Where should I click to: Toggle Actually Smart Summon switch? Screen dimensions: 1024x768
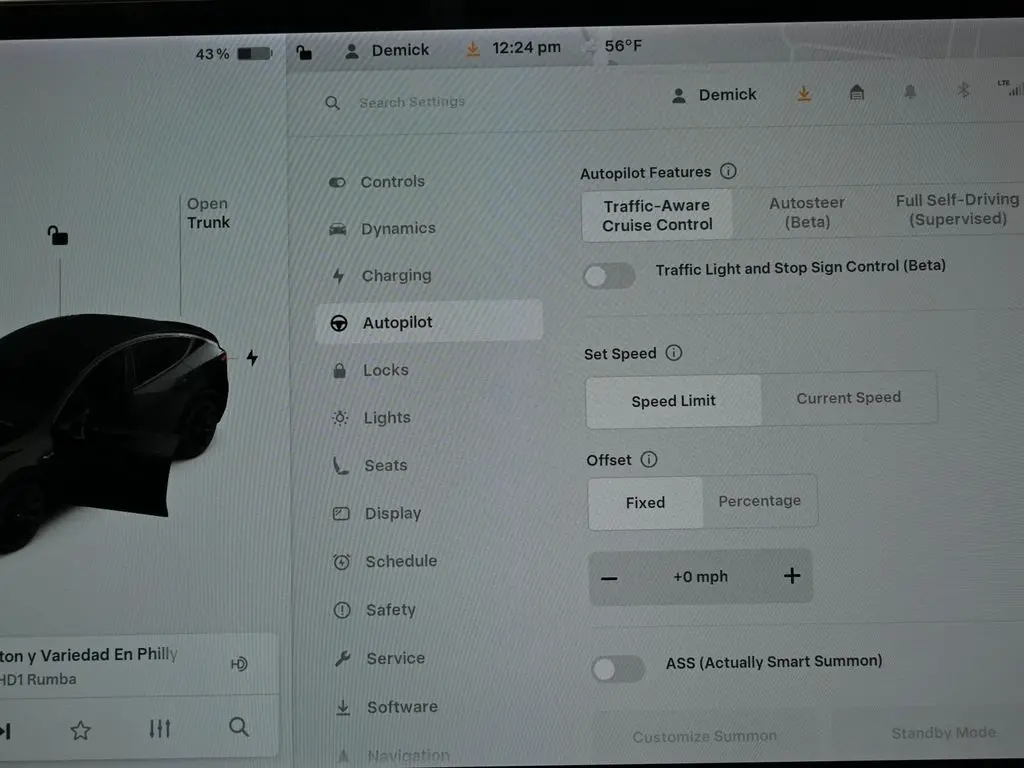(617, 669)
